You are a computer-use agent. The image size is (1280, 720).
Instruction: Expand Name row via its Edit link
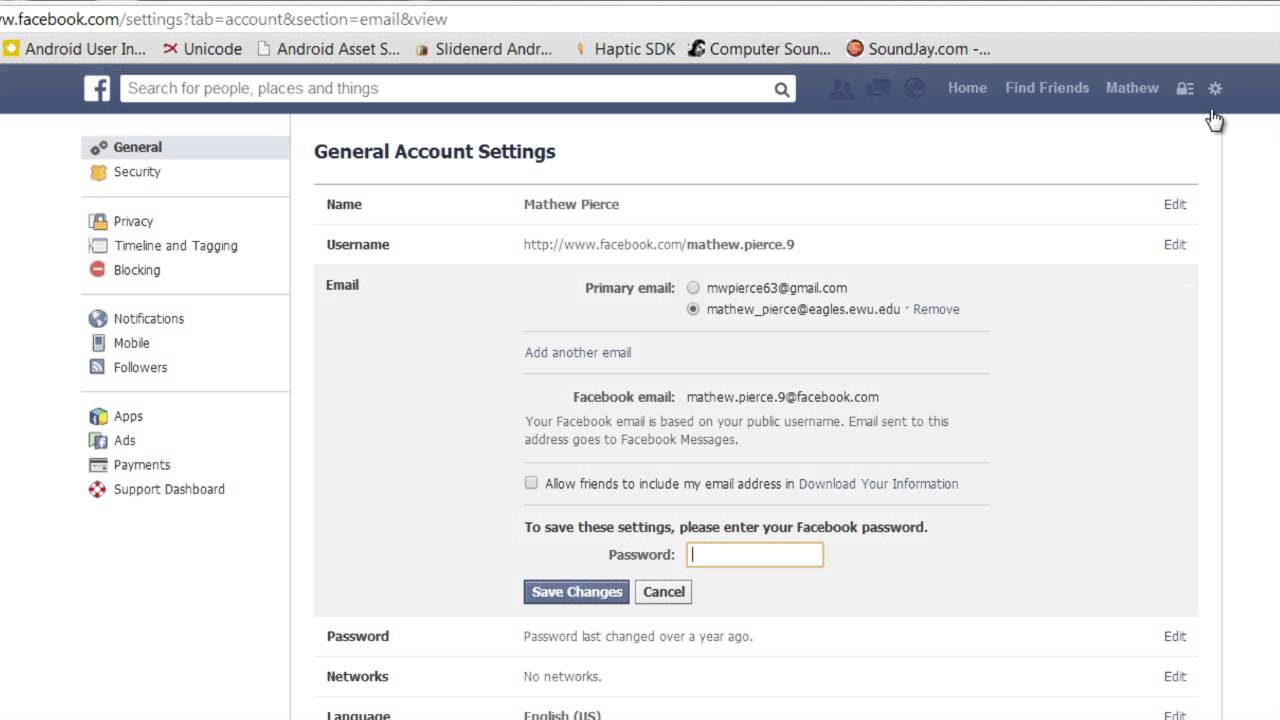1174,204
